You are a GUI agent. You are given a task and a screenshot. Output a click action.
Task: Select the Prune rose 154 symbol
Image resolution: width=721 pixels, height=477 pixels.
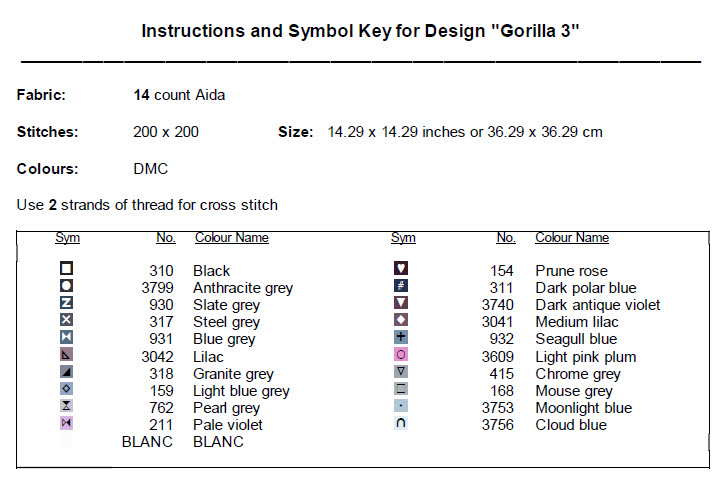click(x=401, y=269)
